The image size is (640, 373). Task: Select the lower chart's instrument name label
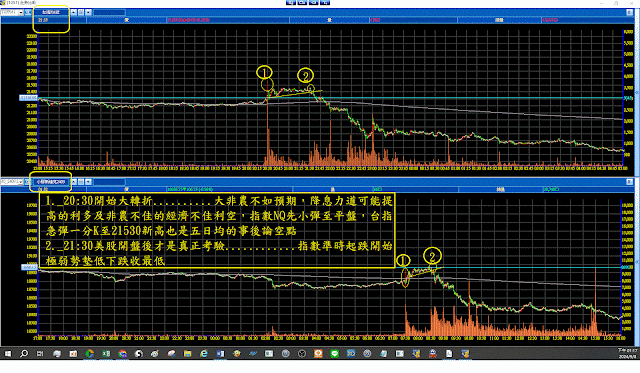51,182
